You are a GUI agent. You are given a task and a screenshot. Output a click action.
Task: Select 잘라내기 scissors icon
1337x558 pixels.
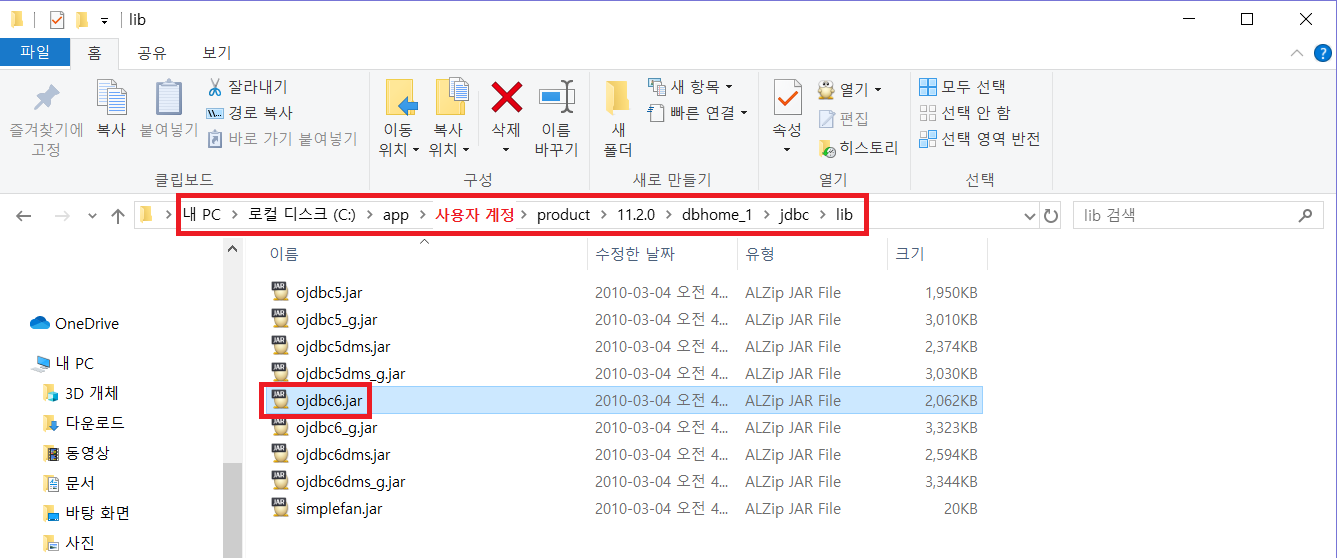[214, 87]
